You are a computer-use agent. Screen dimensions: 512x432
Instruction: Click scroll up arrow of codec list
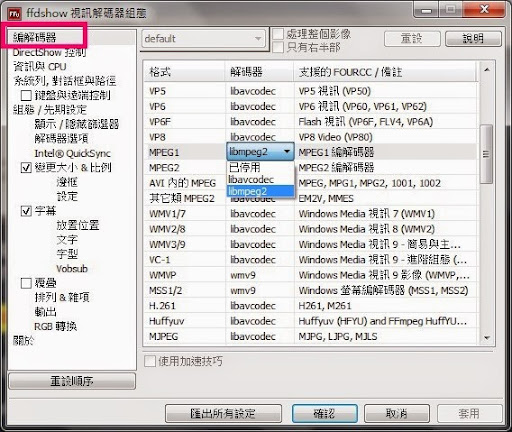click(487, 70)
